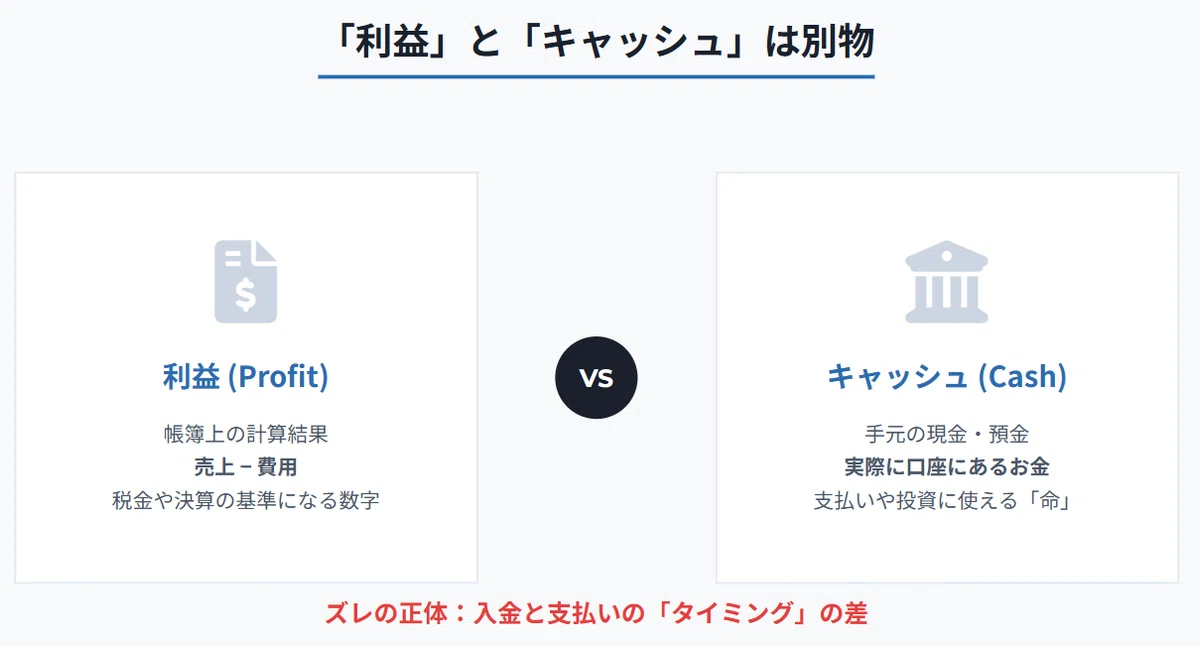Click the dark circular VS badge

[x=596, y=378]
